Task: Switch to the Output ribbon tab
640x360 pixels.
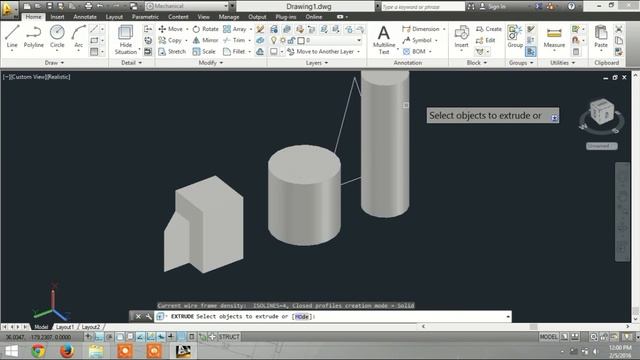Action: pos(257,17)
